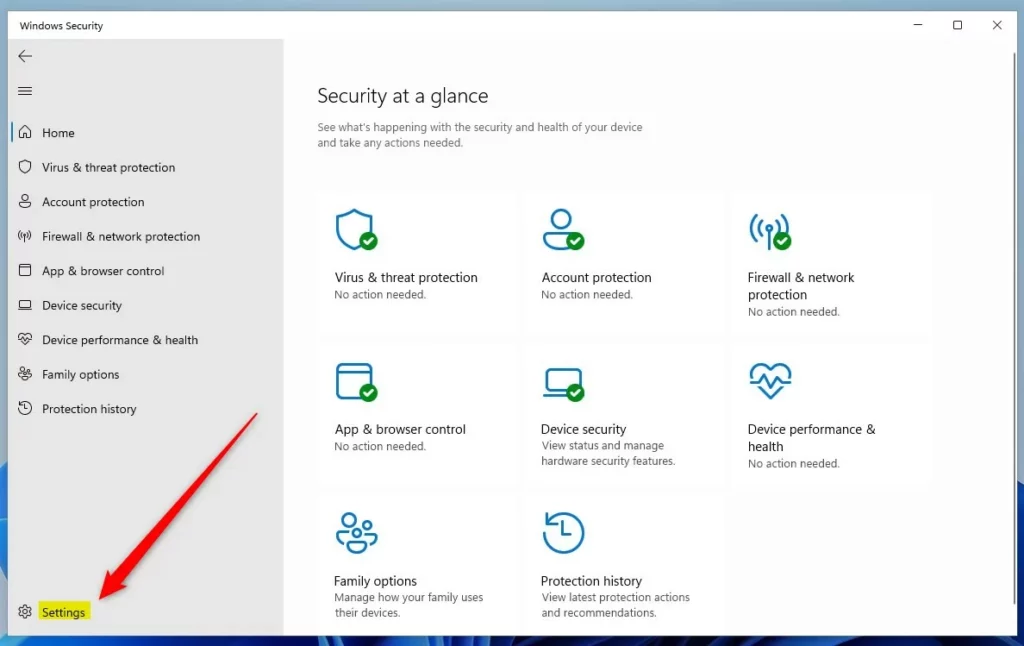1024x646 pixels.
Task: Click the large Firewall & network tile icon
Action: 770,231
